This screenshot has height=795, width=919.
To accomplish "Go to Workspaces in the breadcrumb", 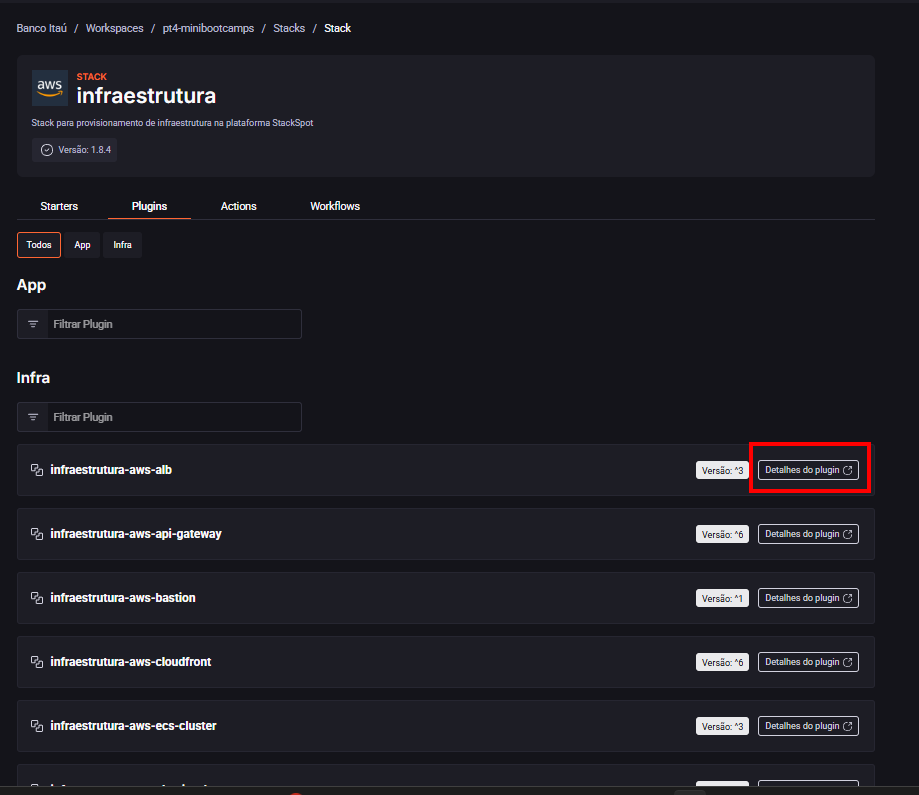I will coord(114,28).
